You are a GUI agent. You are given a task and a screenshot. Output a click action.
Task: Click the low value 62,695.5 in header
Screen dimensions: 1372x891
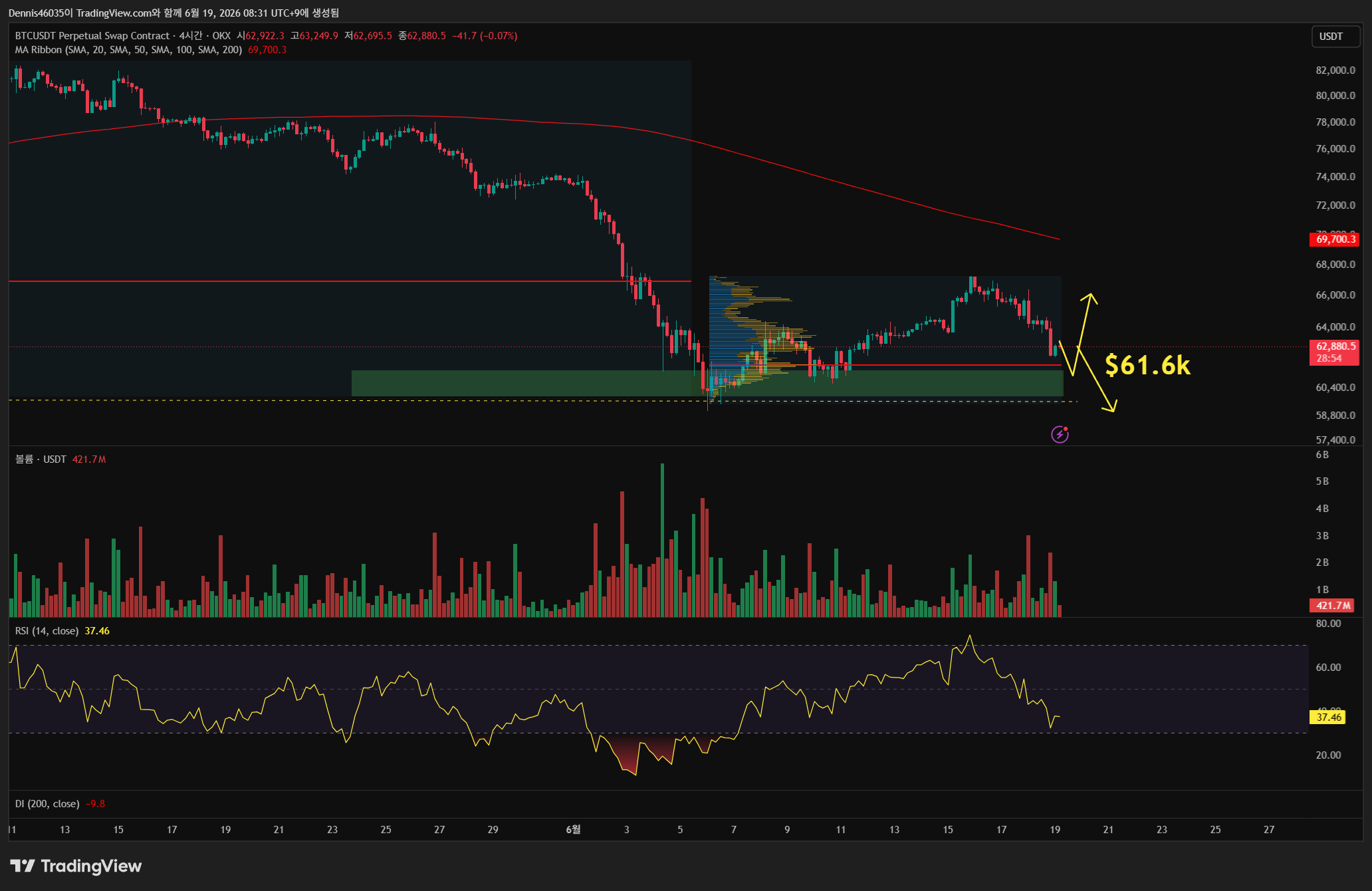pyautogui.click(x=373, y=36)
